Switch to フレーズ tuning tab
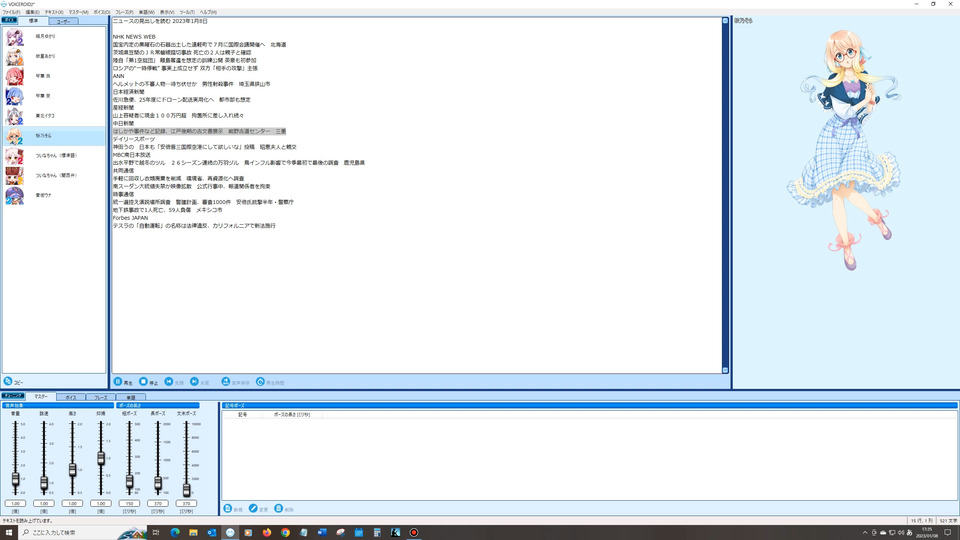The image size is (960, 540). coord(101,397)
